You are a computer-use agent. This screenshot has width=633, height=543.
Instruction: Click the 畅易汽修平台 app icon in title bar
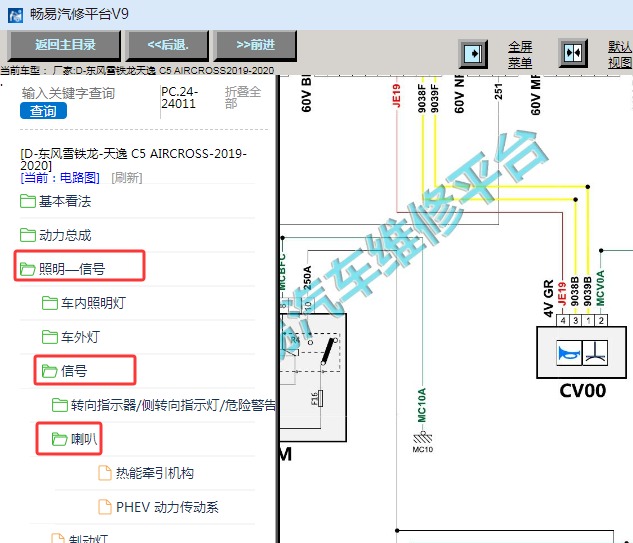click(15, 15)
